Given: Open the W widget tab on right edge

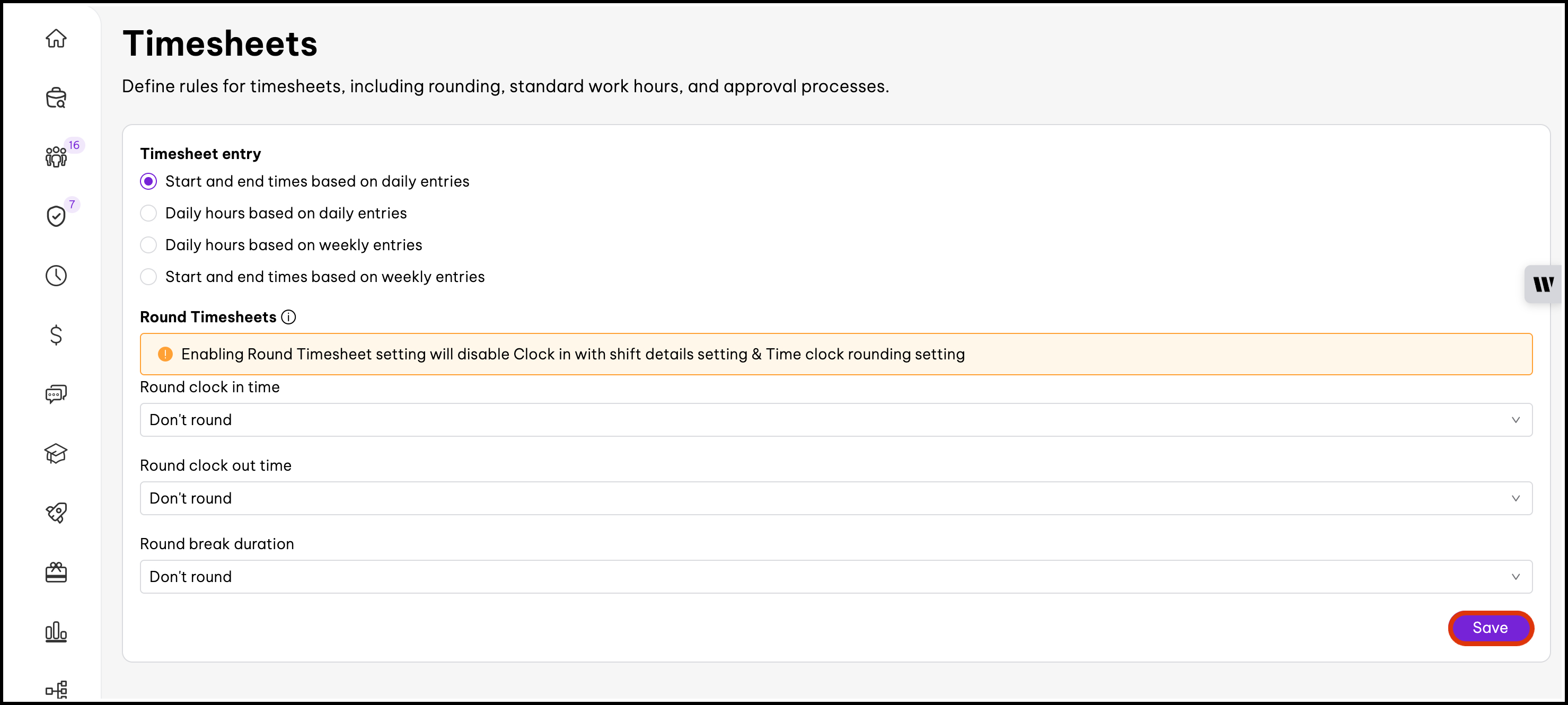Looking at the screenshot, I should (x=1543, y=284).
